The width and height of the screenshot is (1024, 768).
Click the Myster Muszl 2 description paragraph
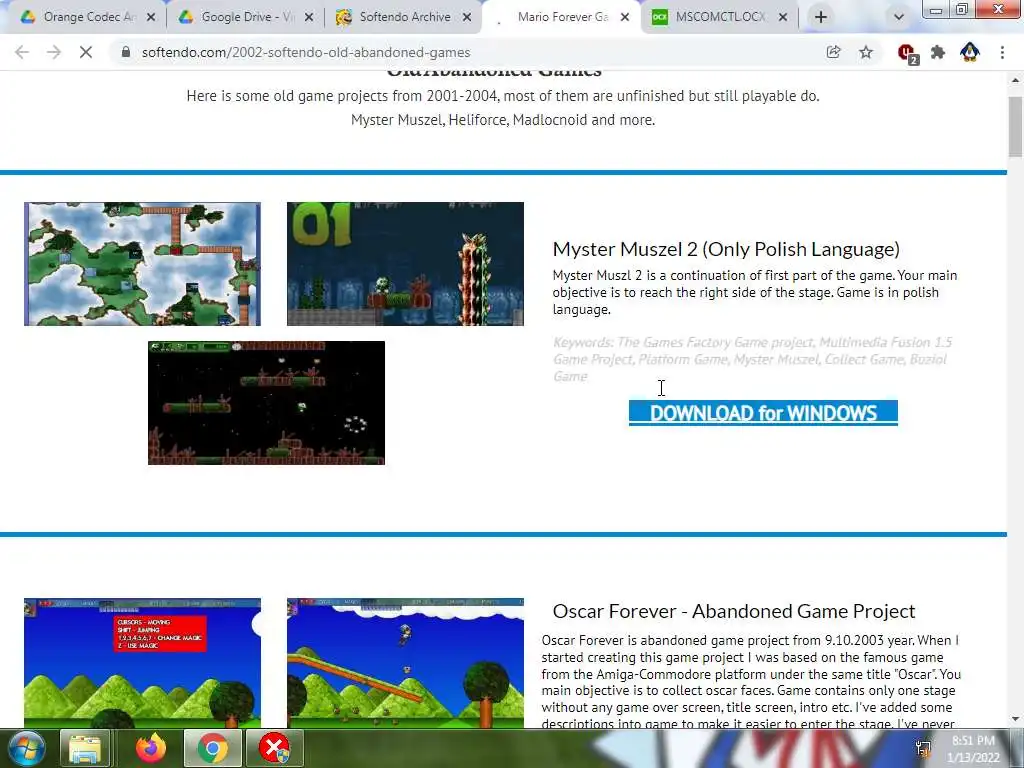755,293
